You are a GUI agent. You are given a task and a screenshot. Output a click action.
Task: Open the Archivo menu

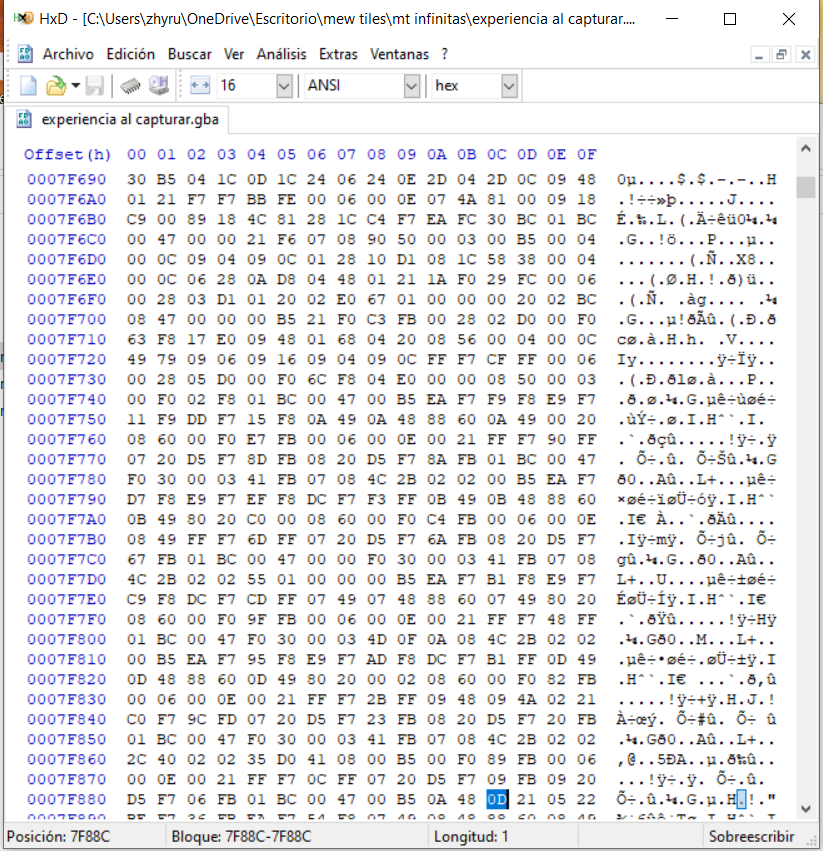[x=68, y=54]
